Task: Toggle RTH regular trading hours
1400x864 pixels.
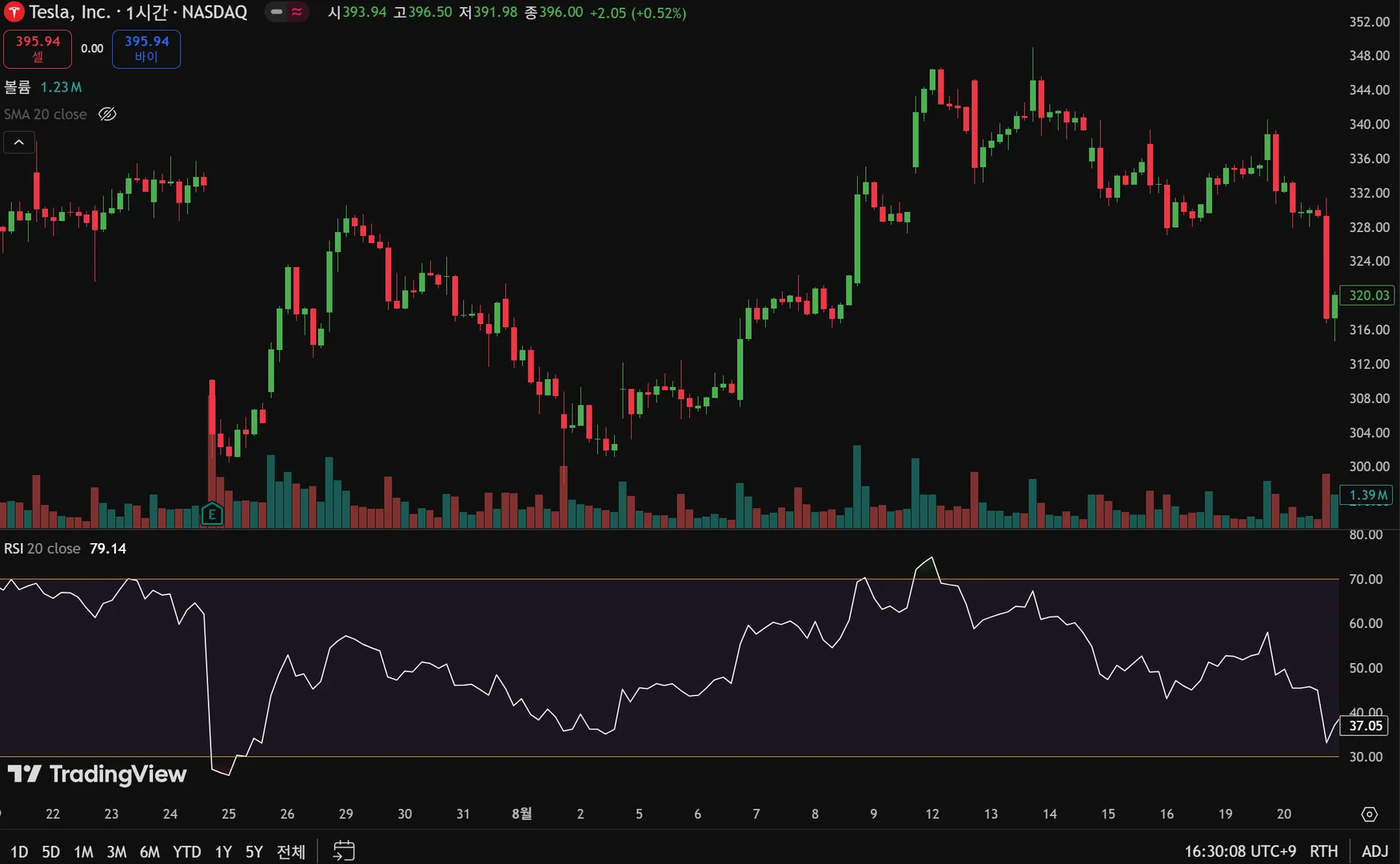Action: coord(1324,851)
